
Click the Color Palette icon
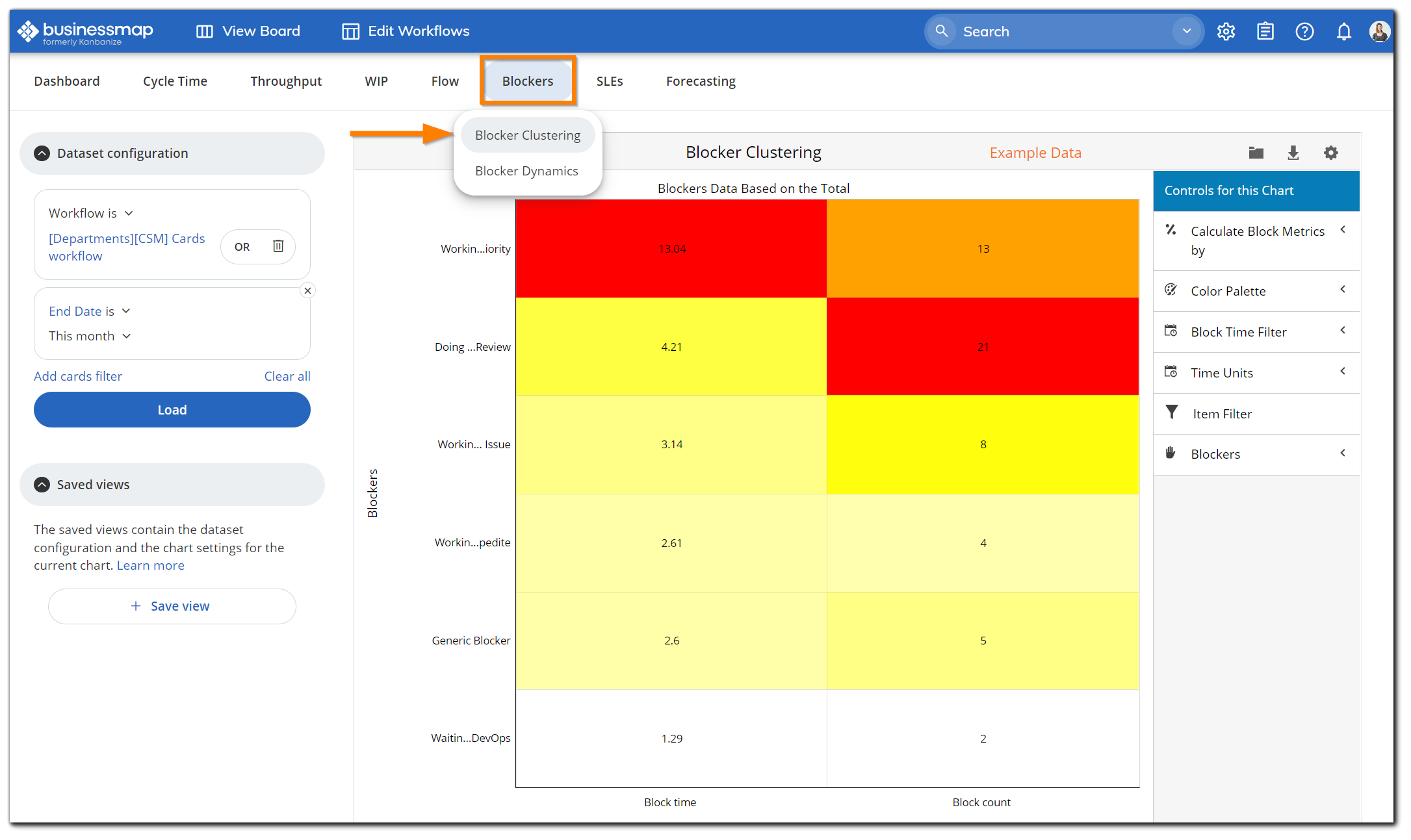[x=1171, y=290]
